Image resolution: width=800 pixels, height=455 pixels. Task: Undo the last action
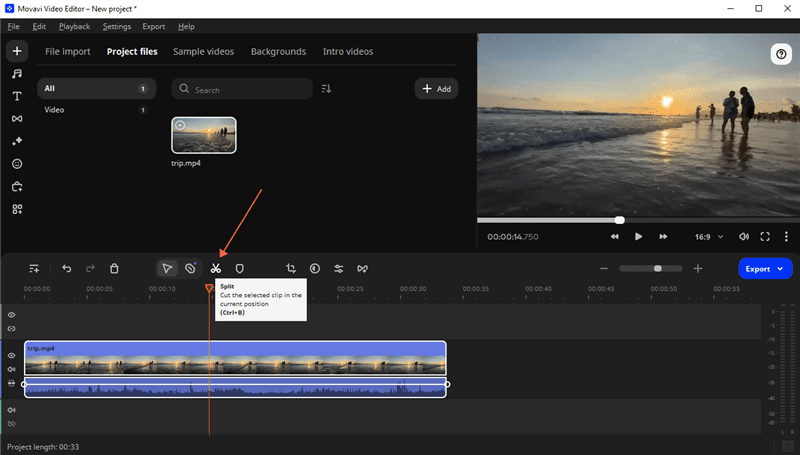[67, 268]
